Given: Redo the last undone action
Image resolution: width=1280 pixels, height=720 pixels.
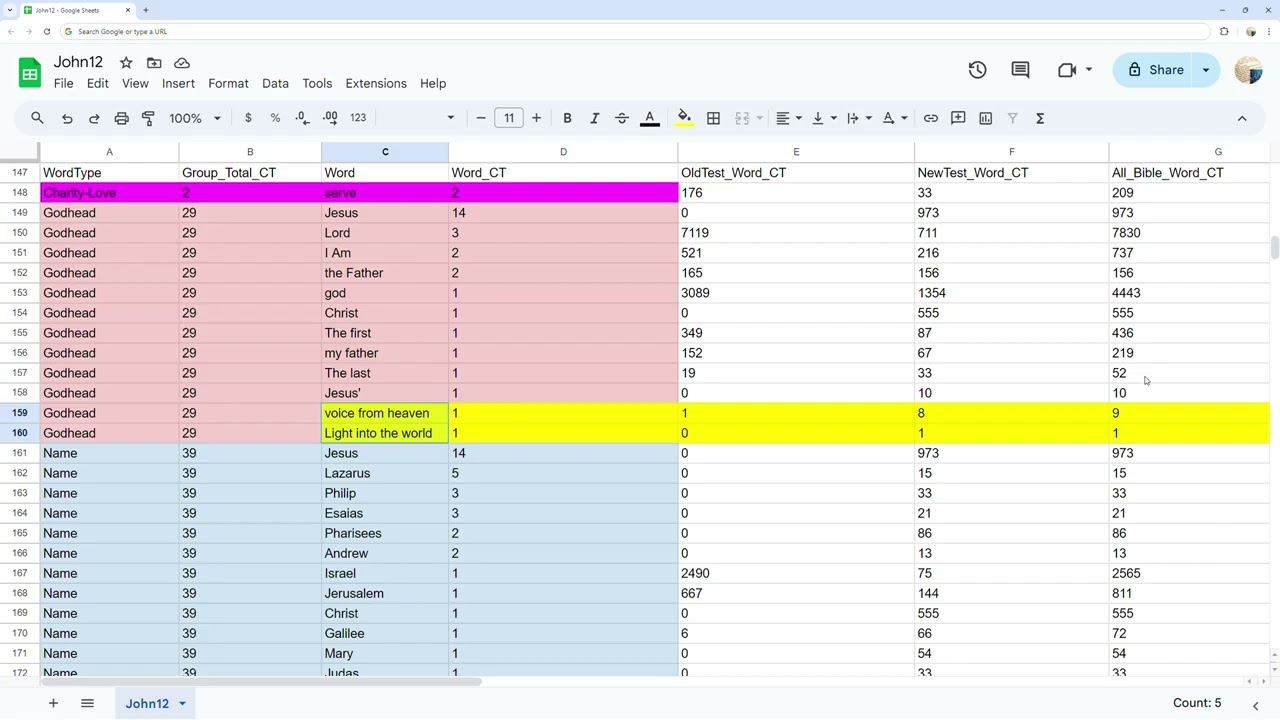Looking at the screenshot, I should [94, 118].
